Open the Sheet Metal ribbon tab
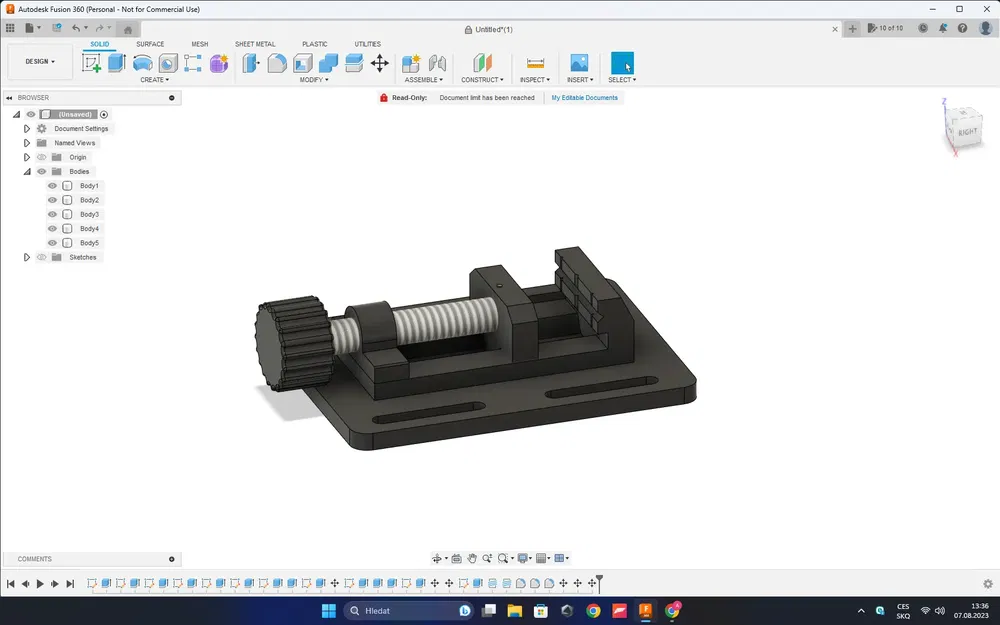 point(256,44)
